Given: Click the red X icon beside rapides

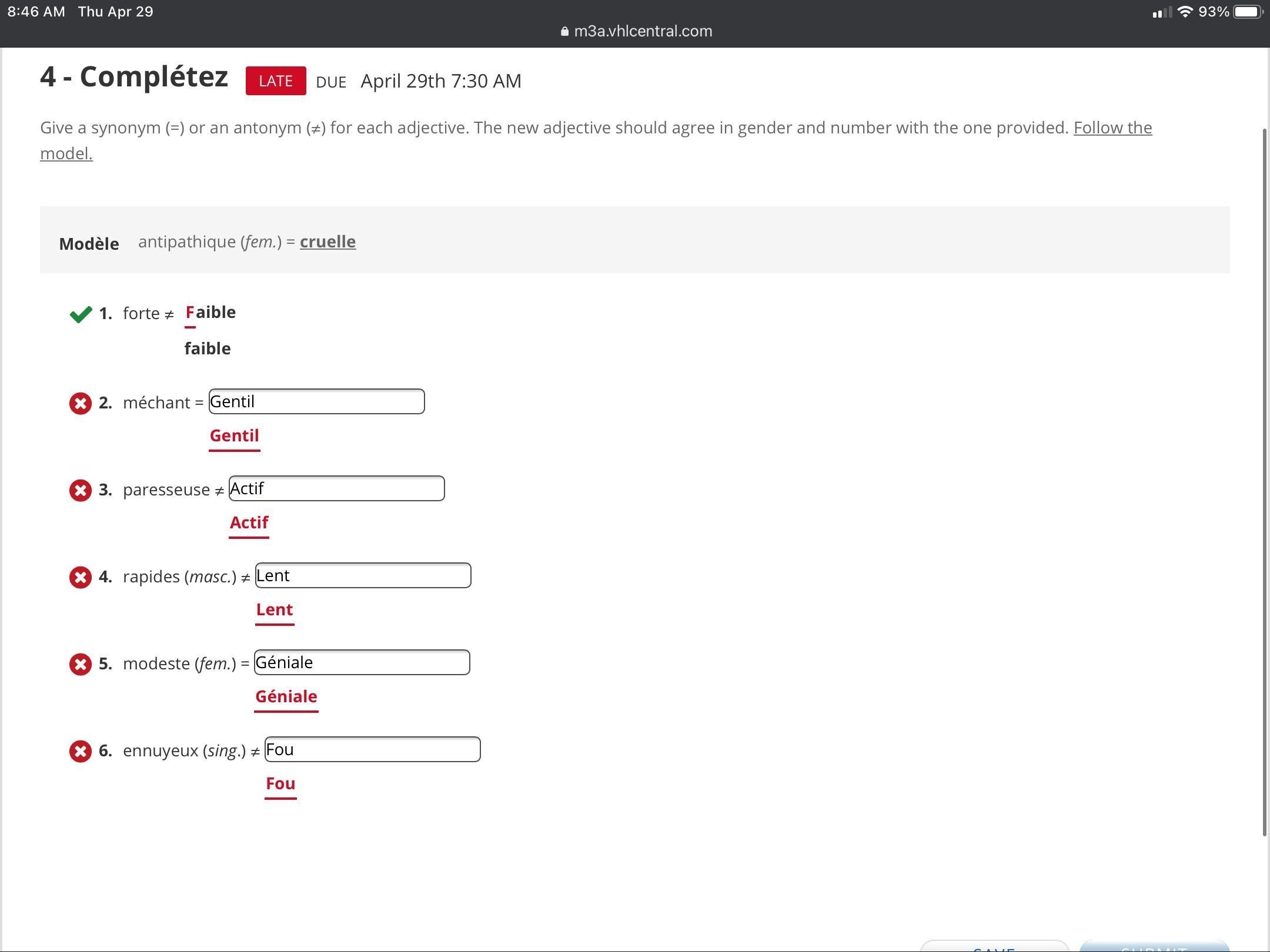Looking at the screenshot, I should coord(81,577).
